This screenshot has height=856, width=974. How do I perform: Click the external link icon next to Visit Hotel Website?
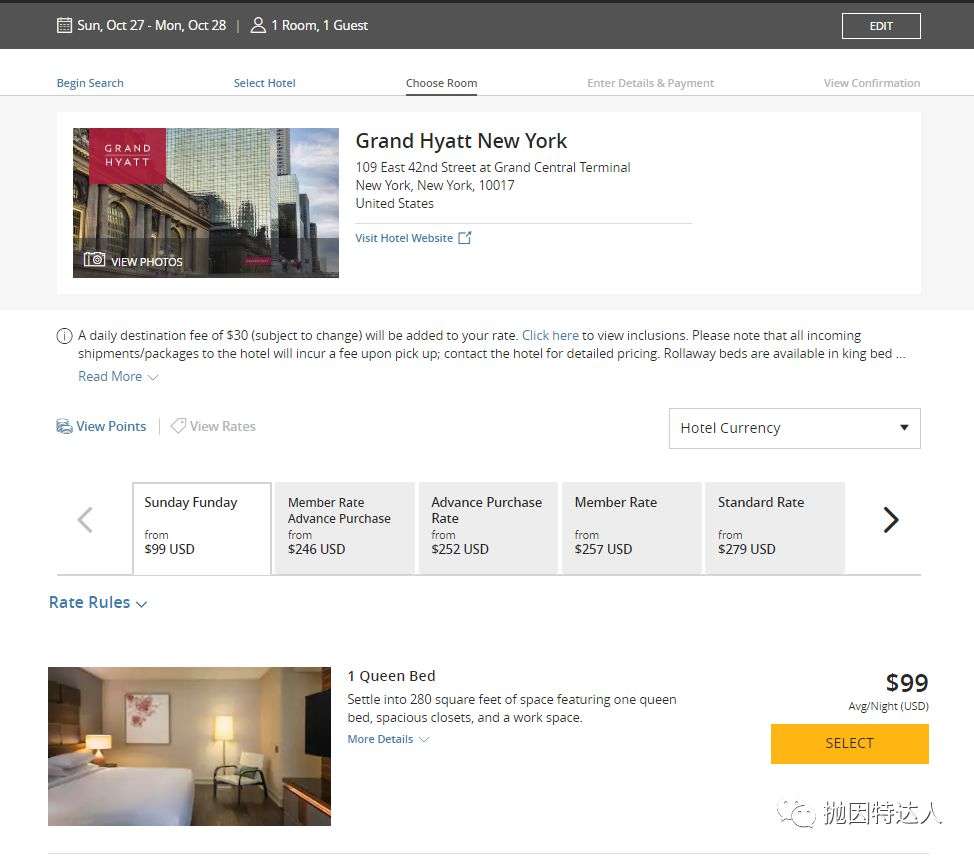coord(465,238)
